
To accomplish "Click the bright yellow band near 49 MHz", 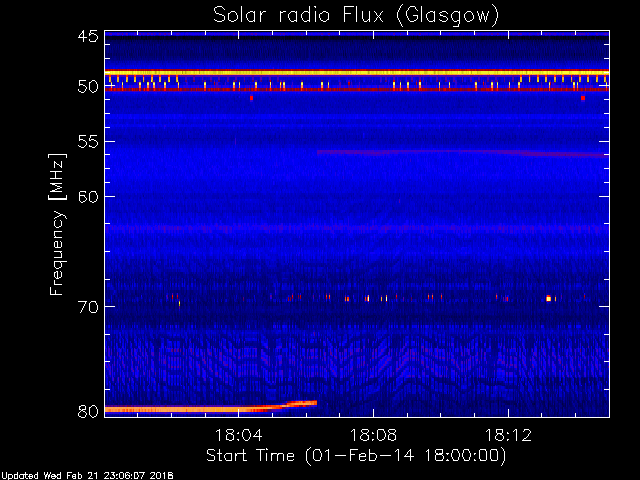I will [x=357, y=72].
